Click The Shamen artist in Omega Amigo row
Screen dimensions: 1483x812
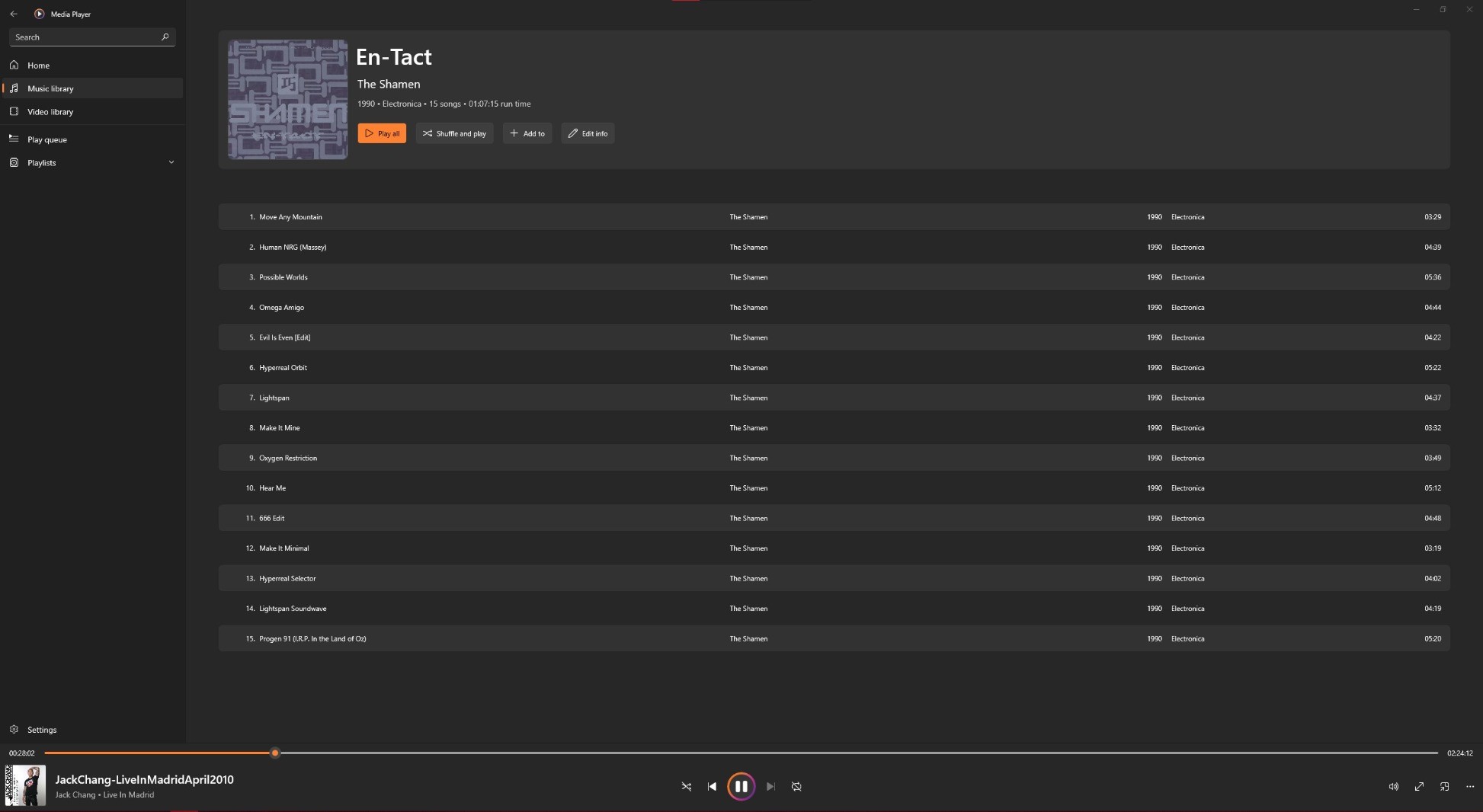pyautogui.click(x=748, y=308)
